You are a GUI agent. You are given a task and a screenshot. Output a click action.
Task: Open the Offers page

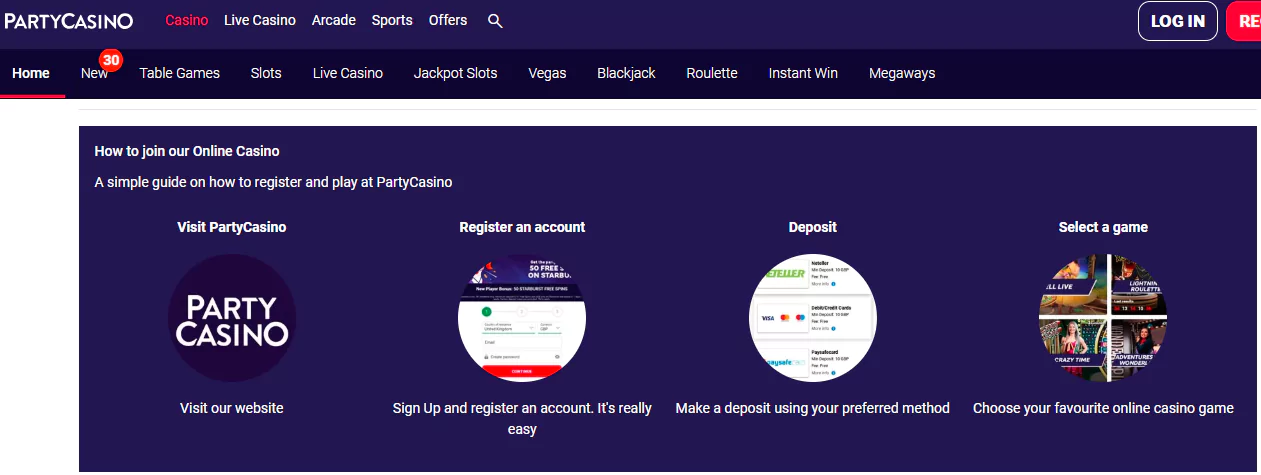click(x=448, y=20)
